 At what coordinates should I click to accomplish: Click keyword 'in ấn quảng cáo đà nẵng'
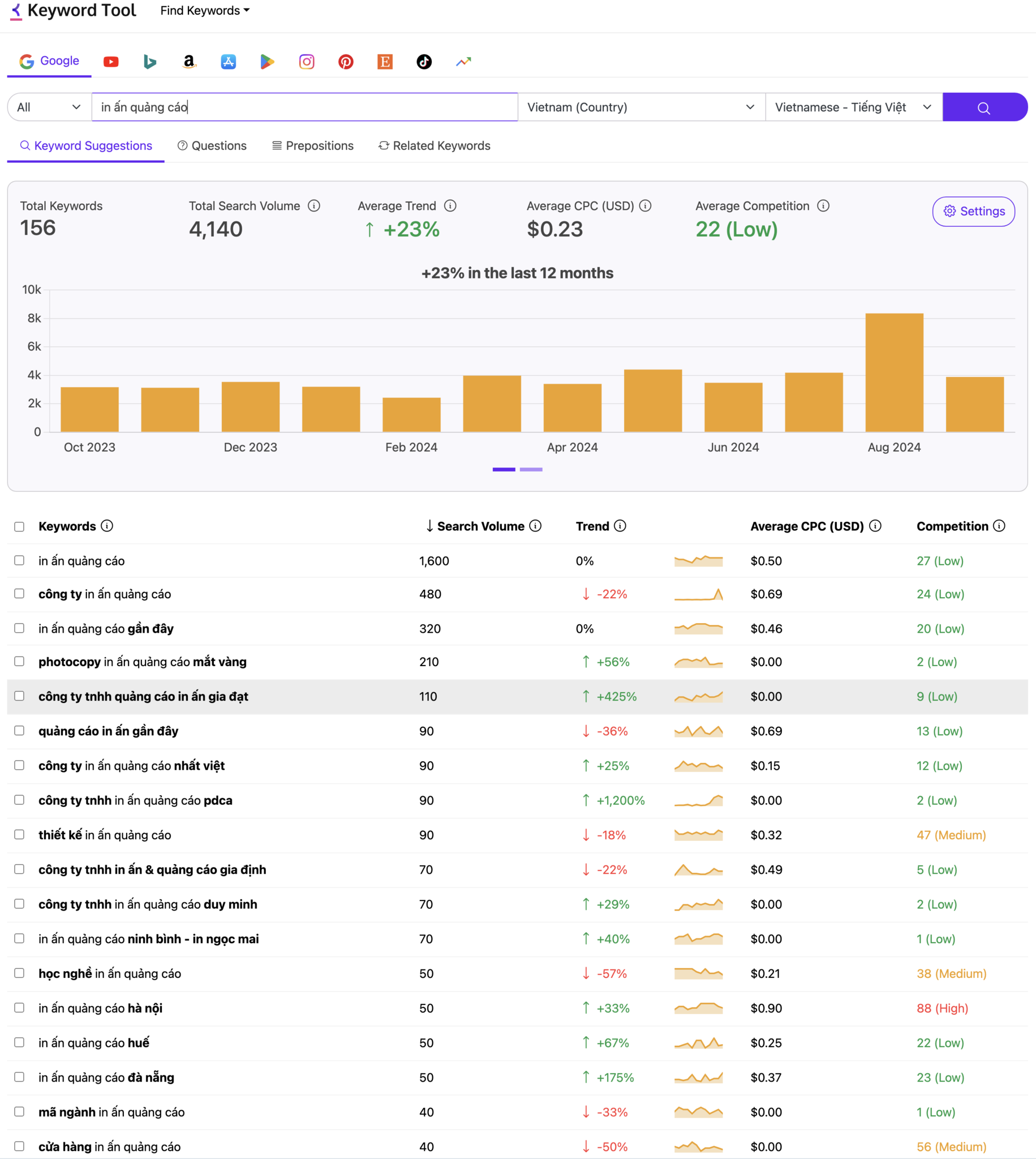106,1077
